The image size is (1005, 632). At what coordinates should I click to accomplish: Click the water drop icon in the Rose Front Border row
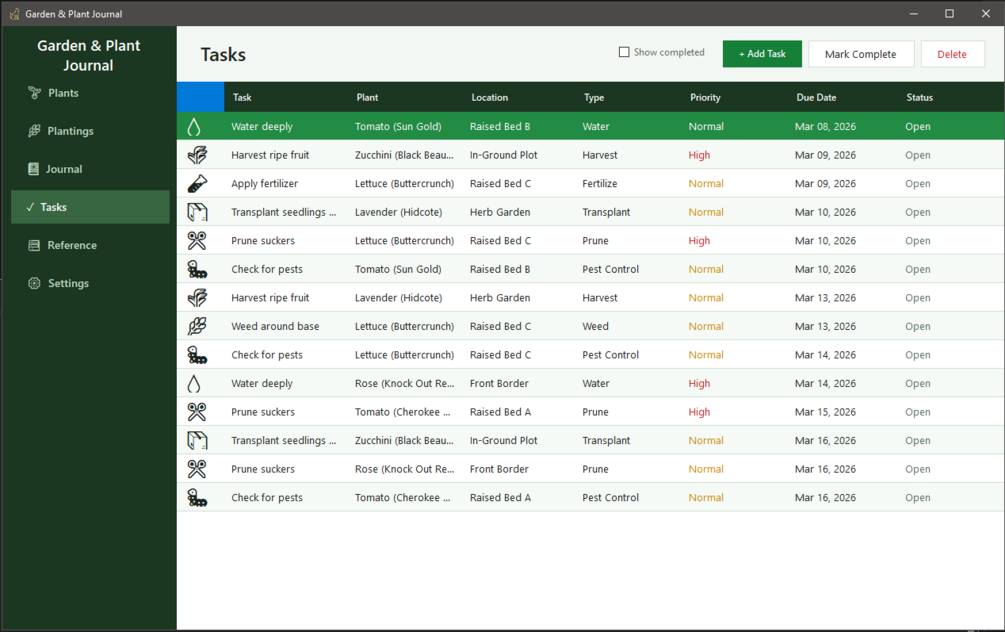coord(194,383)
